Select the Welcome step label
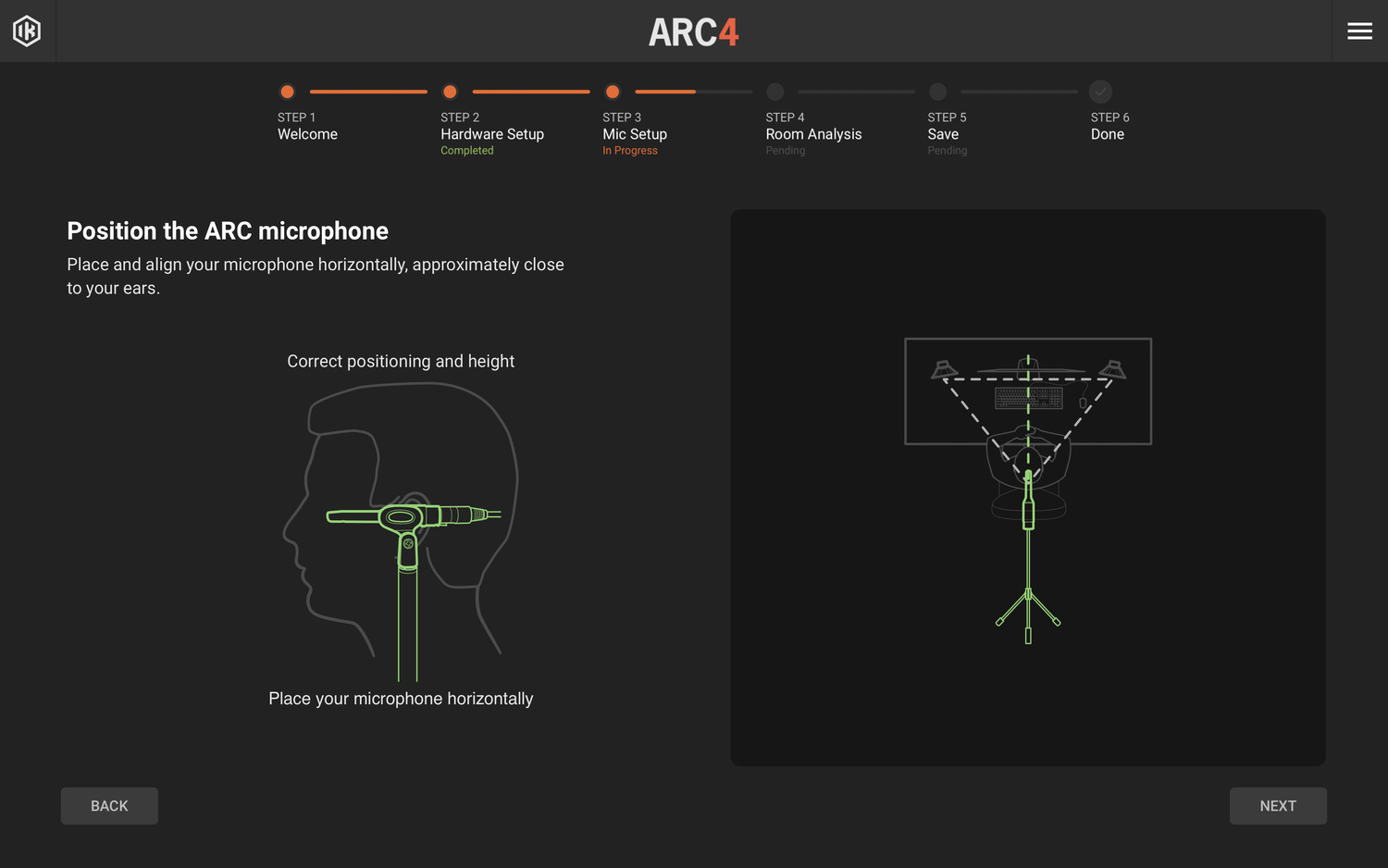 point(307,133)
